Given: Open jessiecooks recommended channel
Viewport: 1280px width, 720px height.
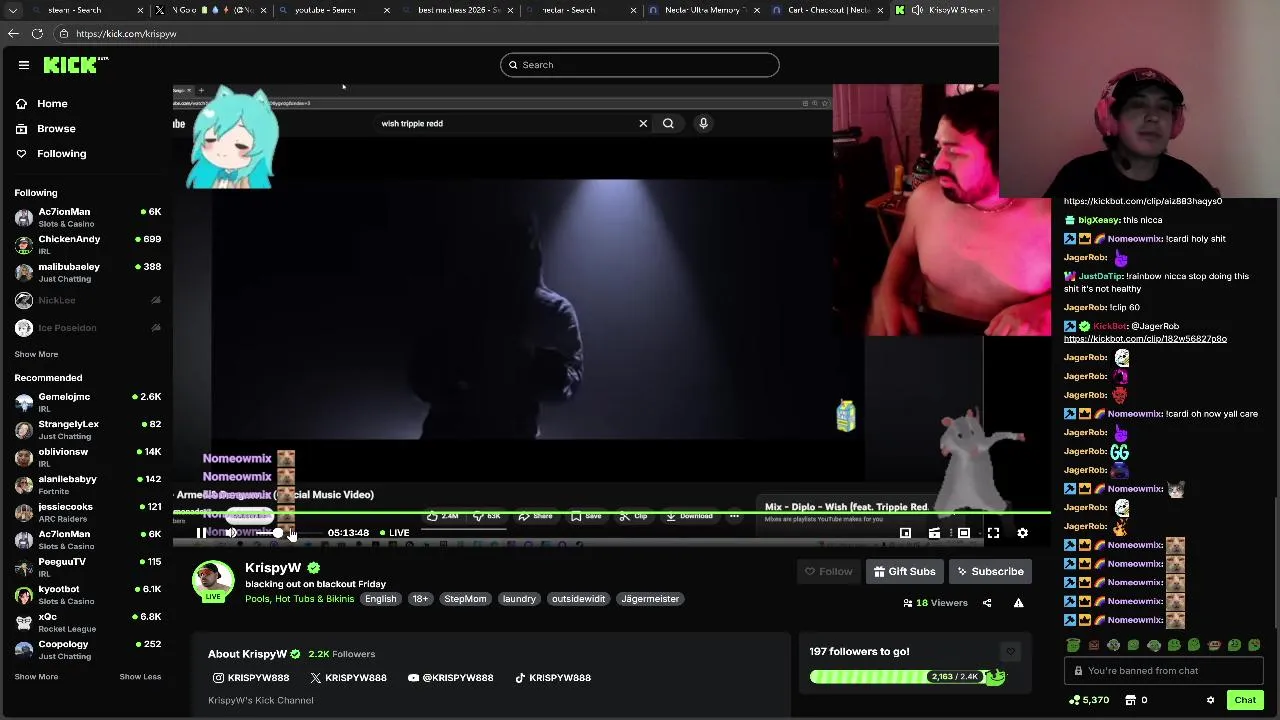Looking at the screenshot, I should tap(88, 512).
